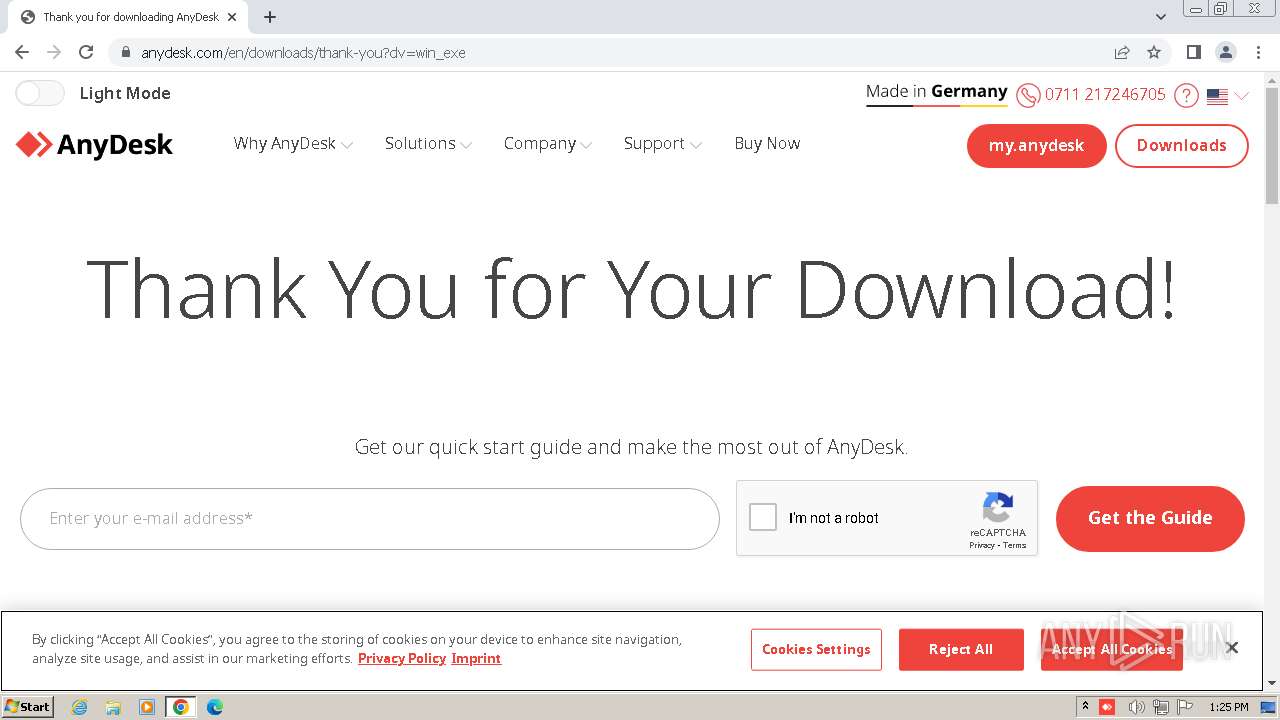Bookmark this page with the star icon
This screenshot has height=720, width=1280.
[x=1154, y=52]
